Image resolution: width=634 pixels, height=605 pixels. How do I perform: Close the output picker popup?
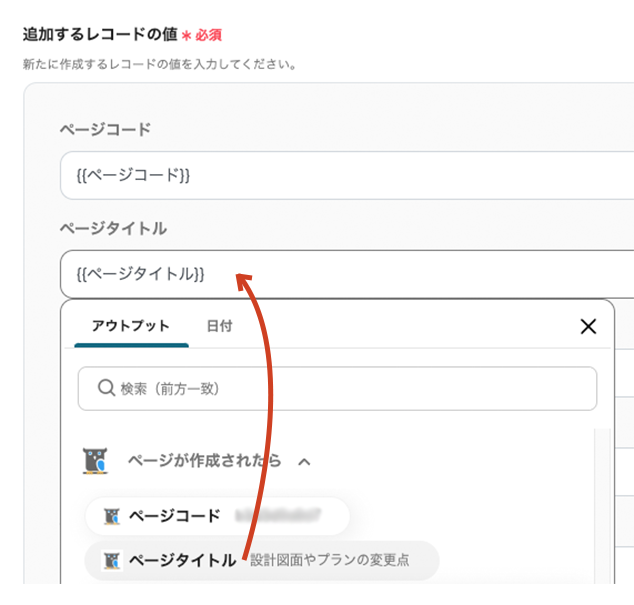pos(588,326)
